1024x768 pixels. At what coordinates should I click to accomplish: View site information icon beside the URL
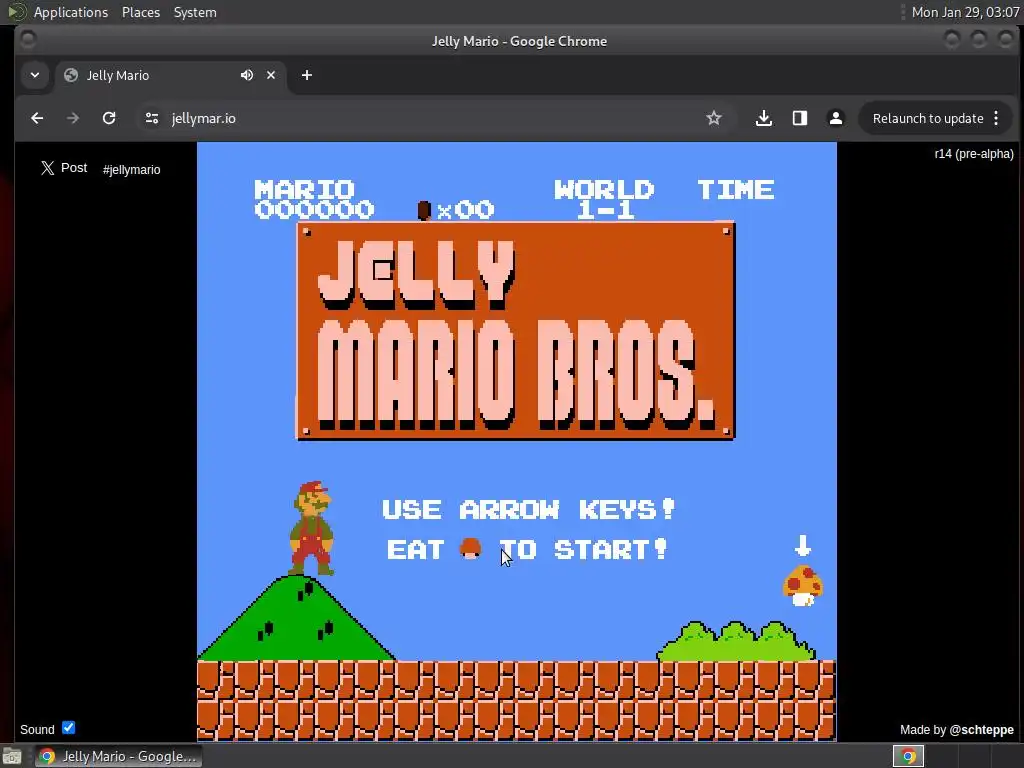click(x=152, y=118)
